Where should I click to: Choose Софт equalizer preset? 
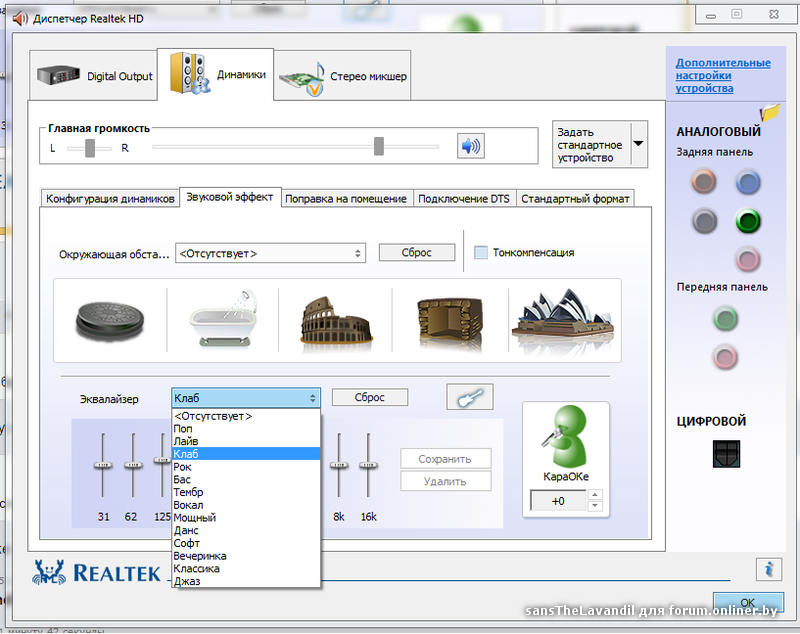tap(246, 543)
